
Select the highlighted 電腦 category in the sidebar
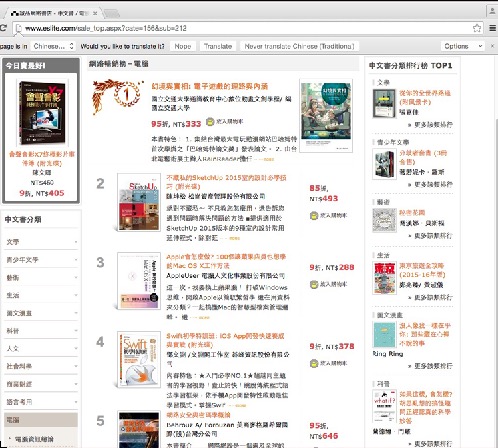coord(41,420)
